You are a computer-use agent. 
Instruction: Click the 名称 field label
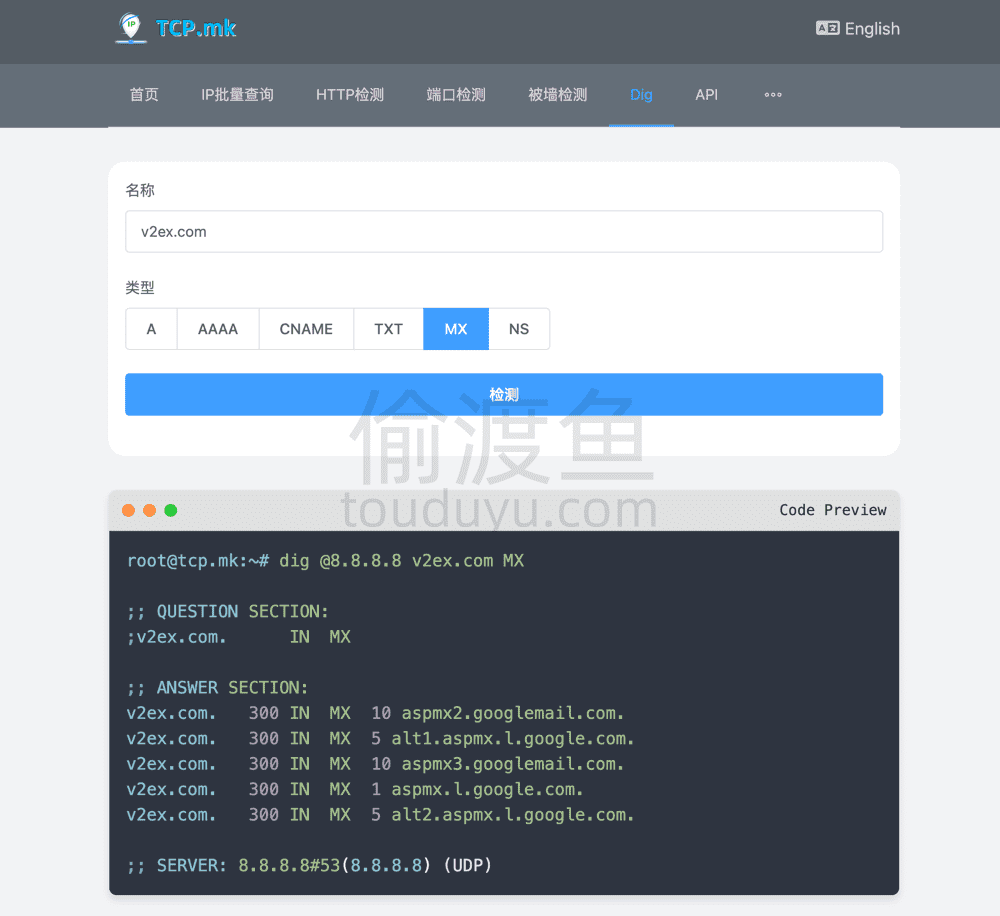(x=140, y=190)
